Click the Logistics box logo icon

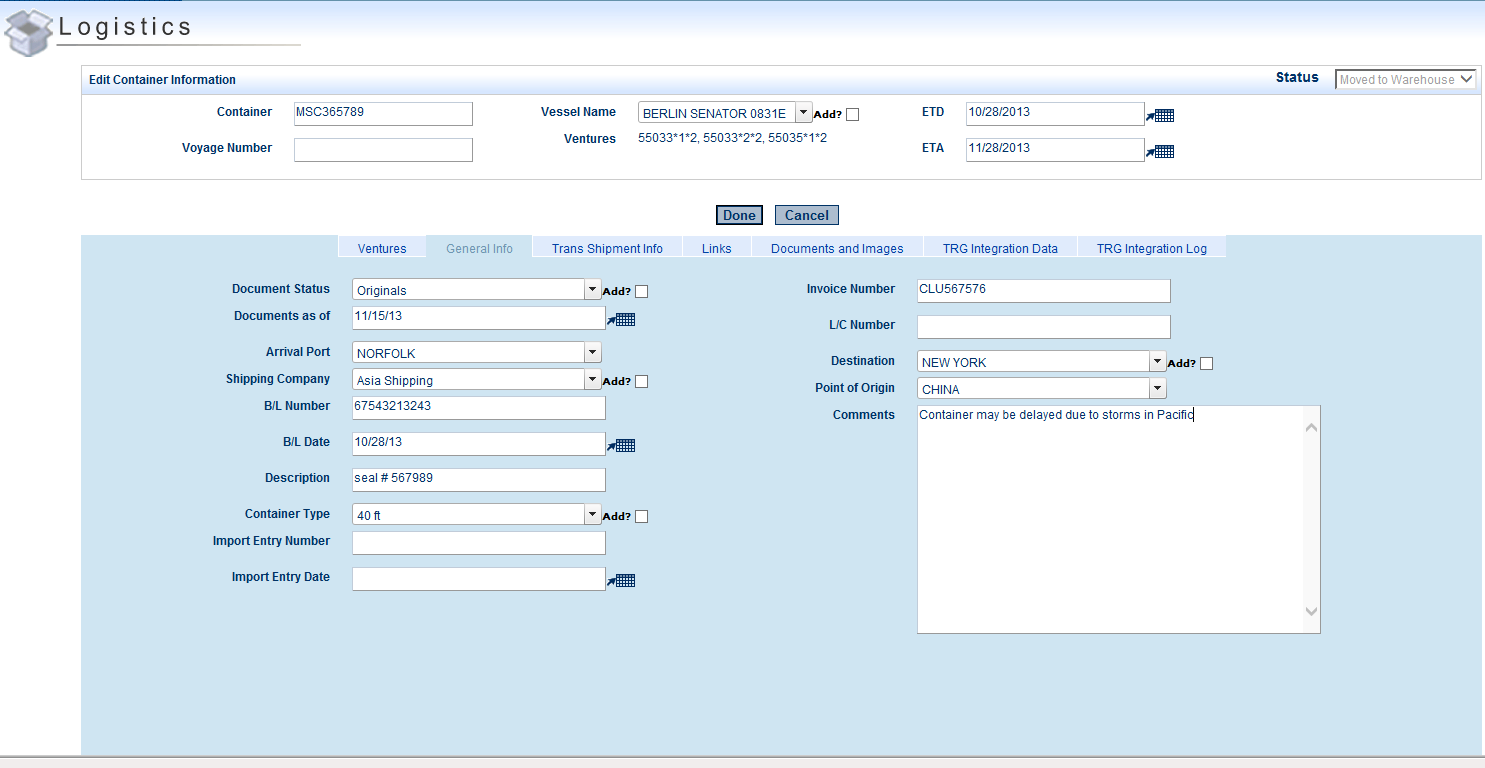tap(29, 32)
